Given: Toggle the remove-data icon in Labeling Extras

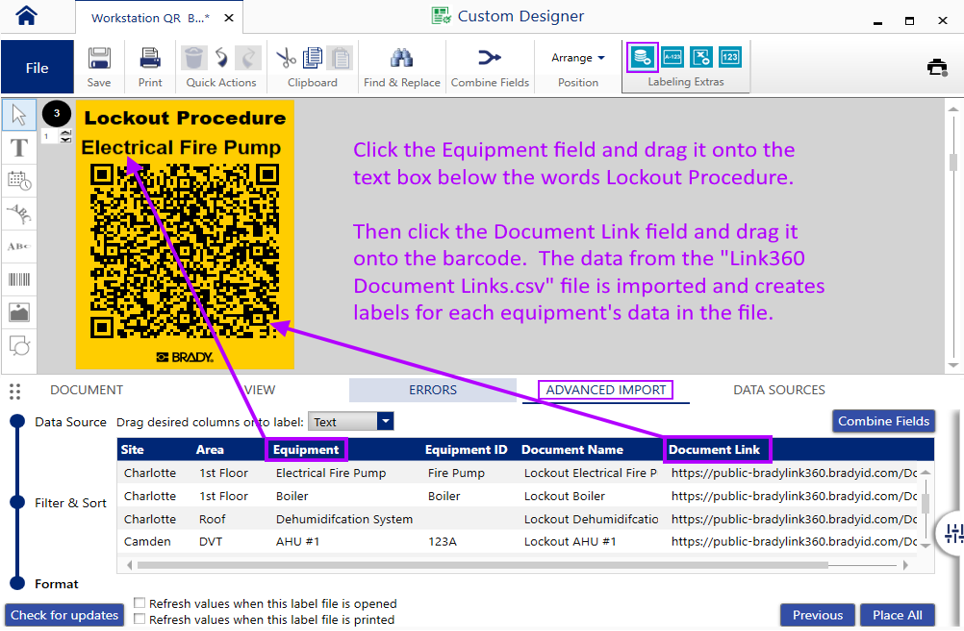Looking at the screenshot, I should coord(703,57).
